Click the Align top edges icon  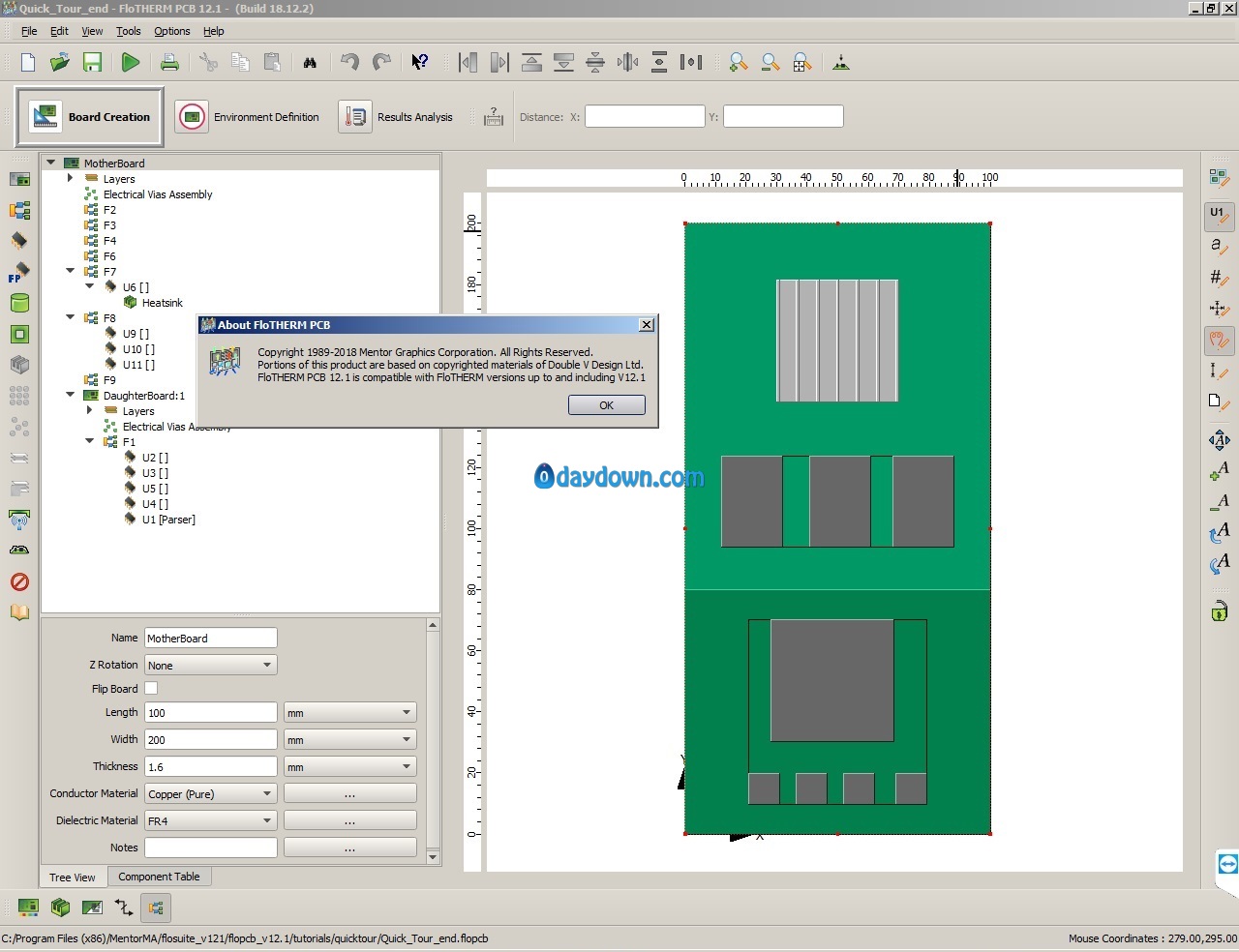pyautogui.click(x=531, y=63)
